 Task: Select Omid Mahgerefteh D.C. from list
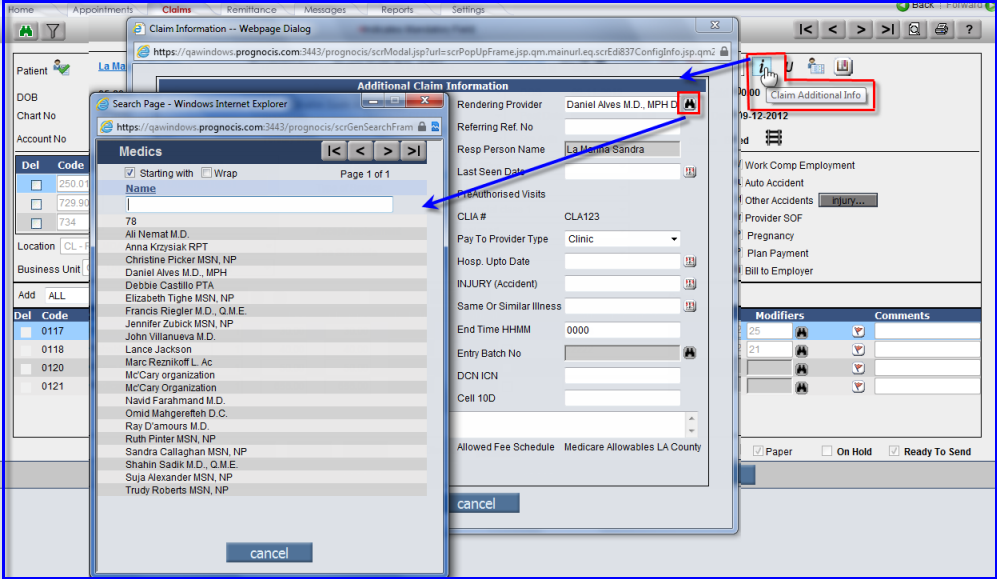point(176,413)
